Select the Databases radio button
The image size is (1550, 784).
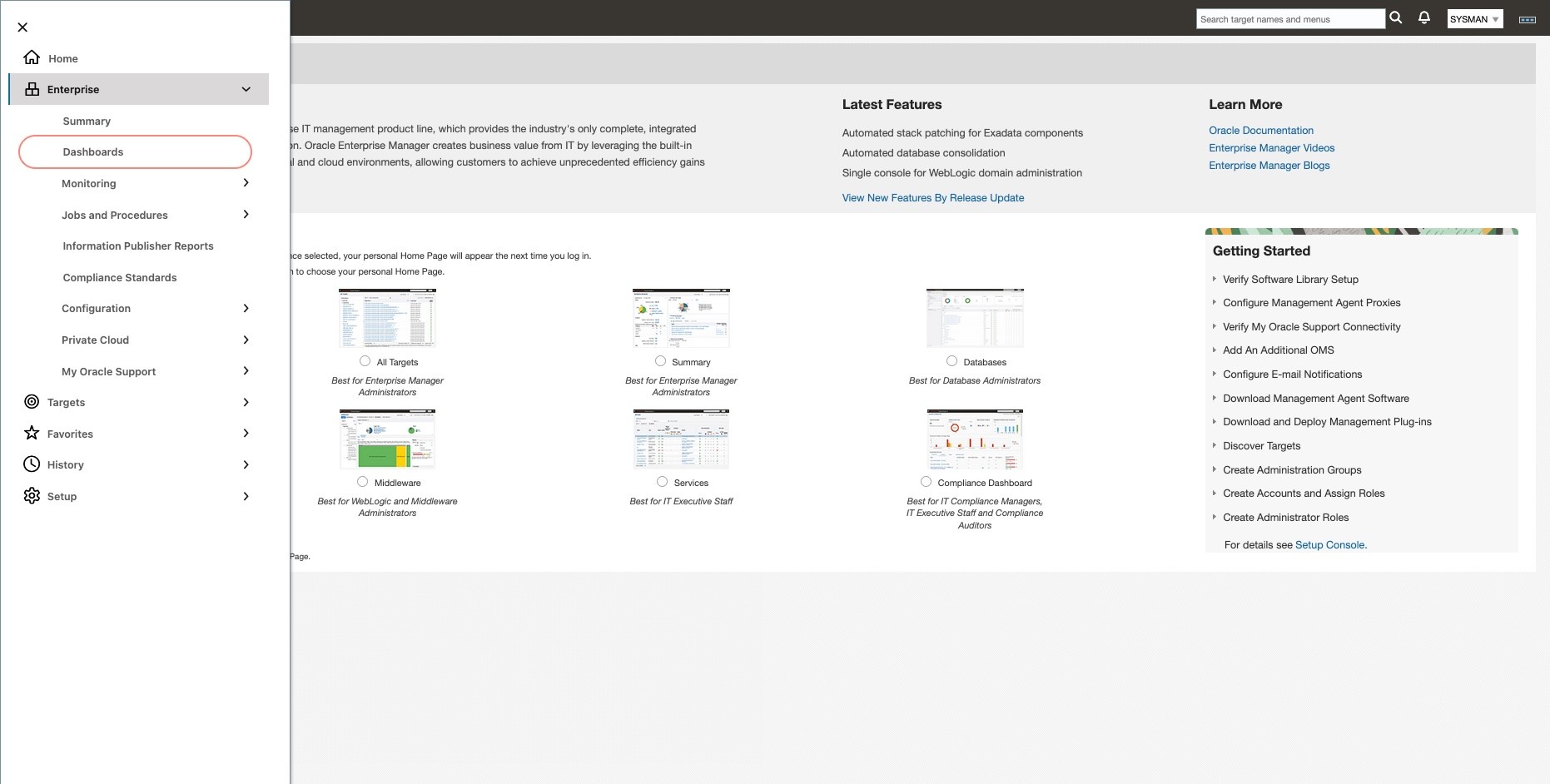(951, 361)
